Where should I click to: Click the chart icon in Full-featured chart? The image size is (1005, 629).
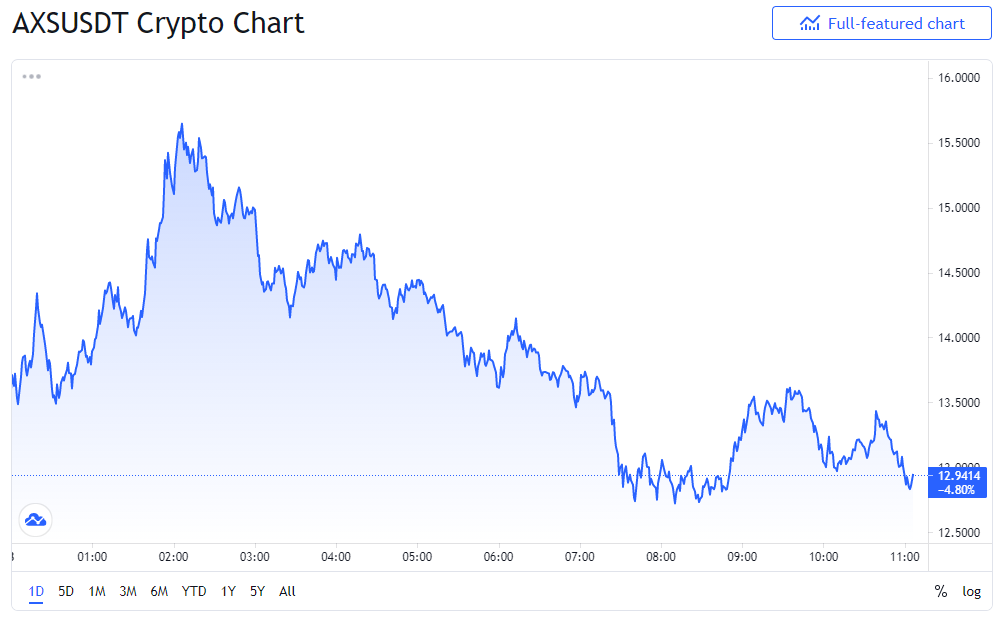tap(810, 24)
